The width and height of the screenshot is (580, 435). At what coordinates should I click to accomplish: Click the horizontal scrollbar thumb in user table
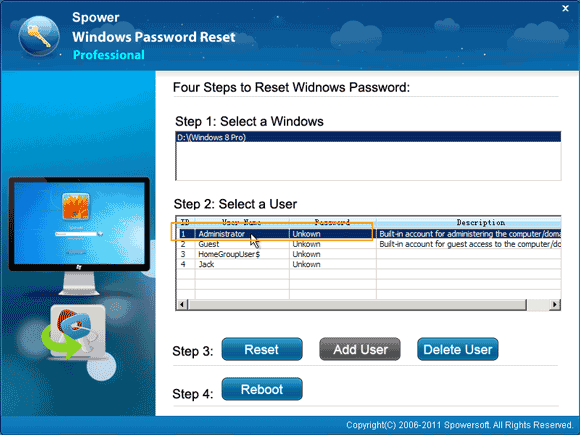click(x=357, y=304)
